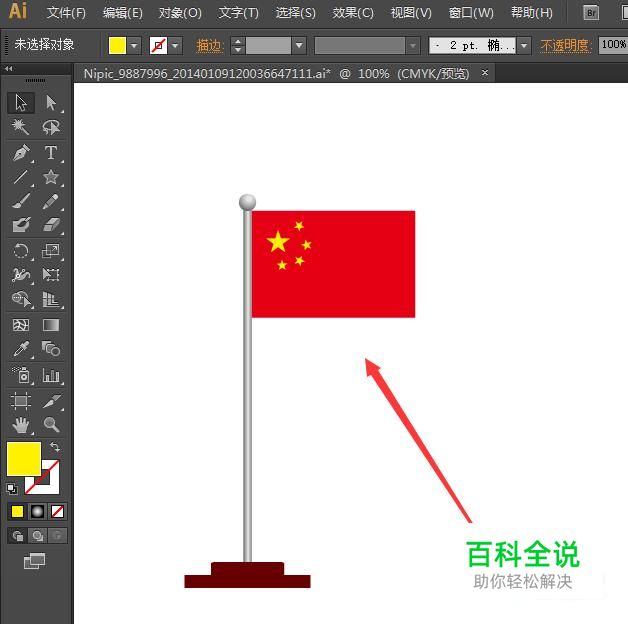The height and width of the screenshot is (624, 628).
Task: Select the Shape Builder tool
Action: 21,299
